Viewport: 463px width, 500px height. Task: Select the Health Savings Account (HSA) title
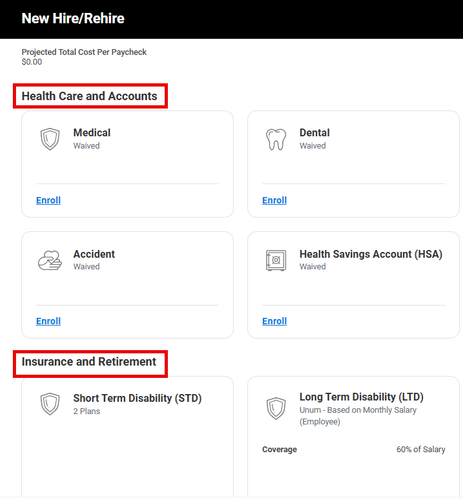371,254
